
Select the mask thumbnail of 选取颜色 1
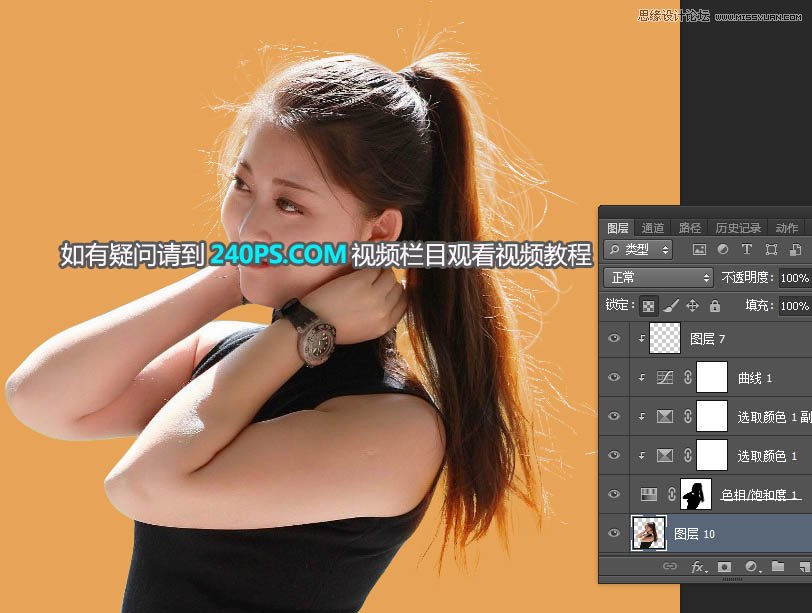tap(712, 455)
